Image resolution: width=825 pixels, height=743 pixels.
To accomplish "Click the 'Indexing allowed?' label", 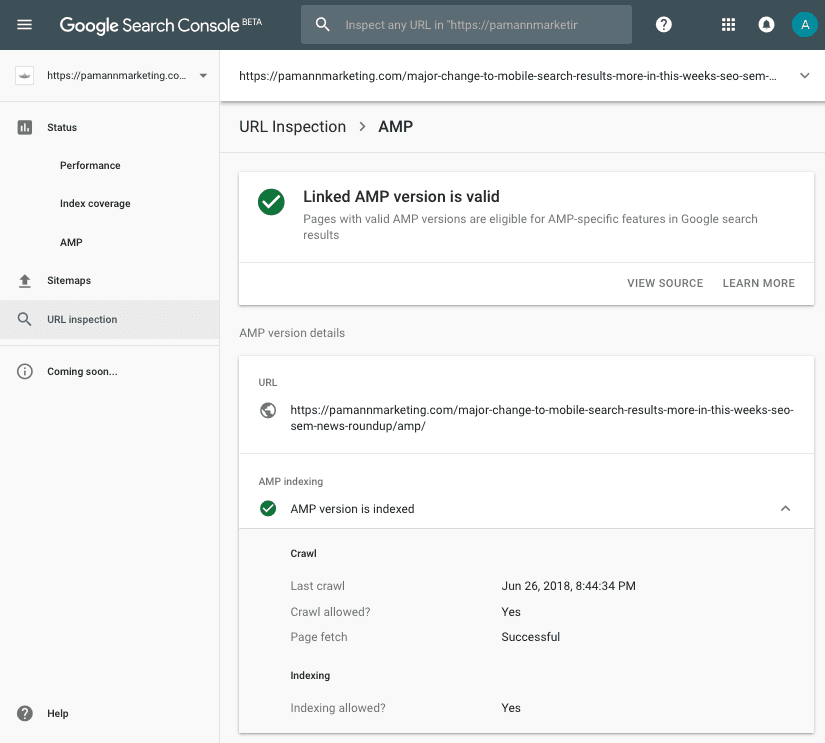I will 338,708.
